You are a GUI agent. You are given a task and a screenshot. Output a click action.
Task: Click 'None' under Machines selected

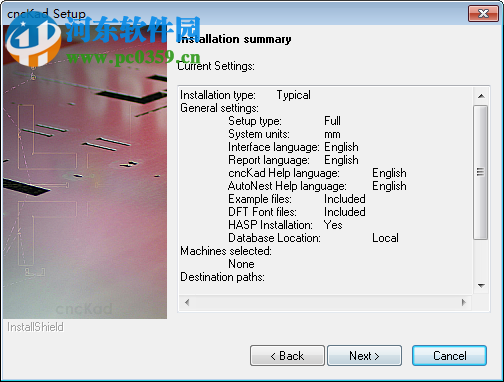tap(241, 264)
